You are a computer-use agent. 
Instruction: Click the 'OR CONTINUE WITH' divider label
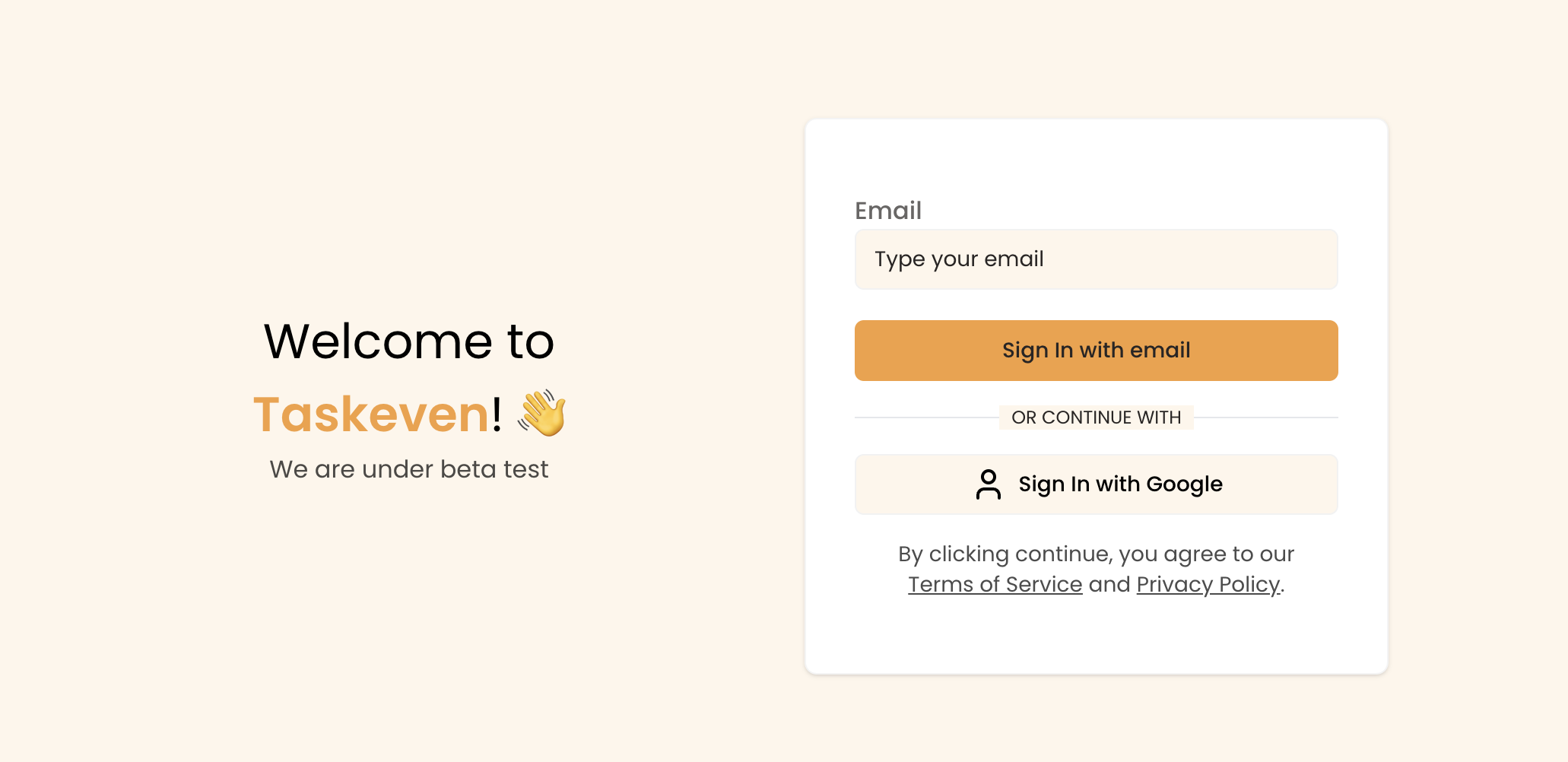(1096, 418)
